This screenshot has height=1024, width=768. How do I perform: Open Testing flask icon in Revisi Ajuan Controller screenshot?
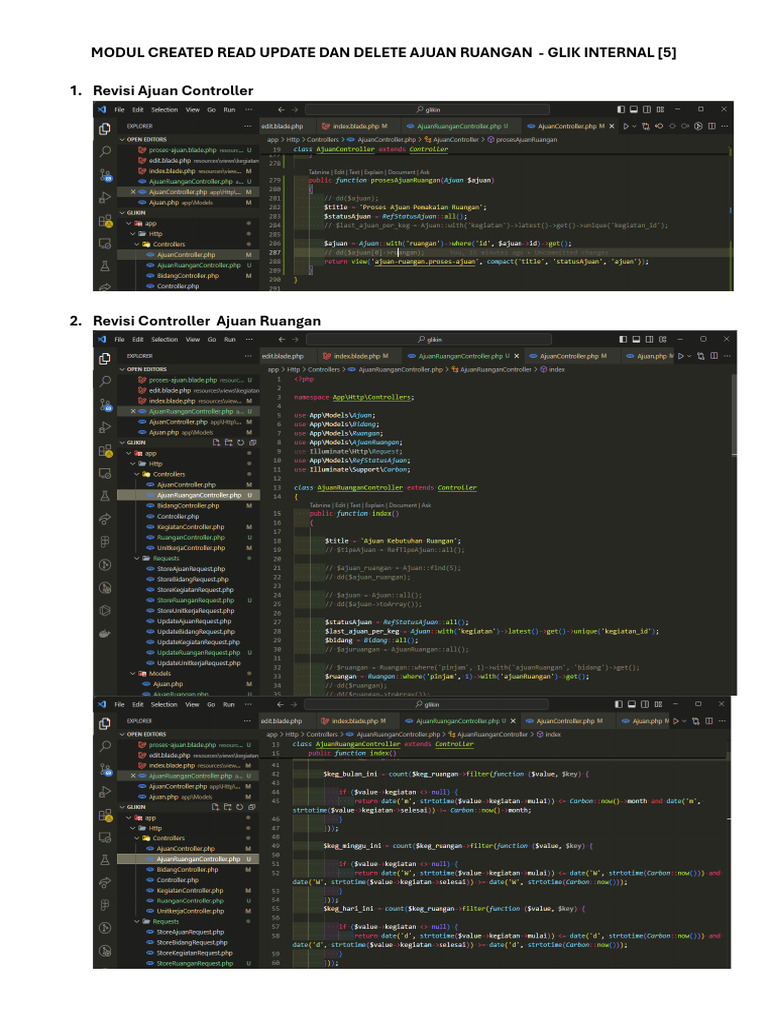(x=104, y=266)
